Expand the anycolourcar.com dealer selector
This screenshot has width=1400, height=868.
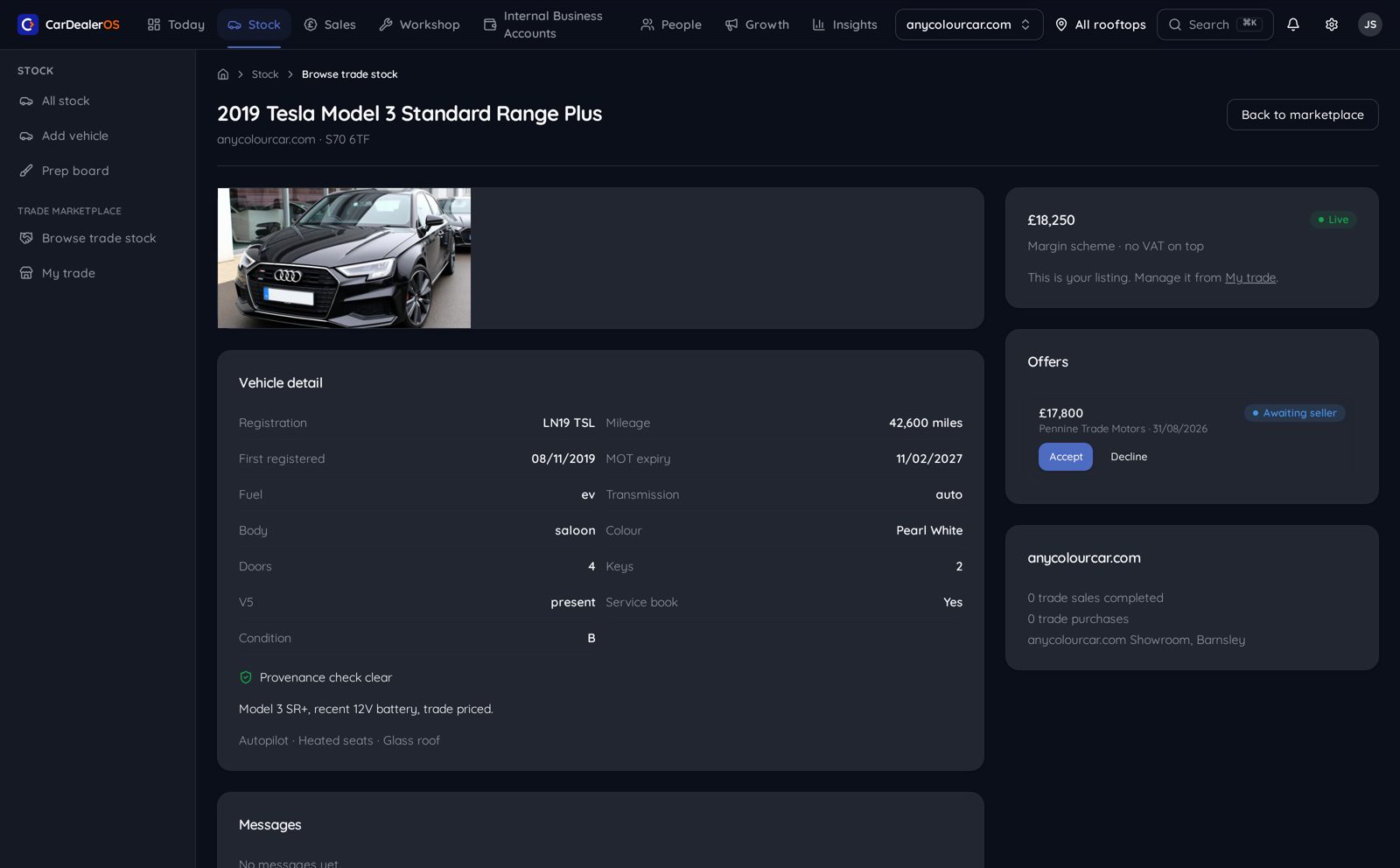(x=969, y=24)
